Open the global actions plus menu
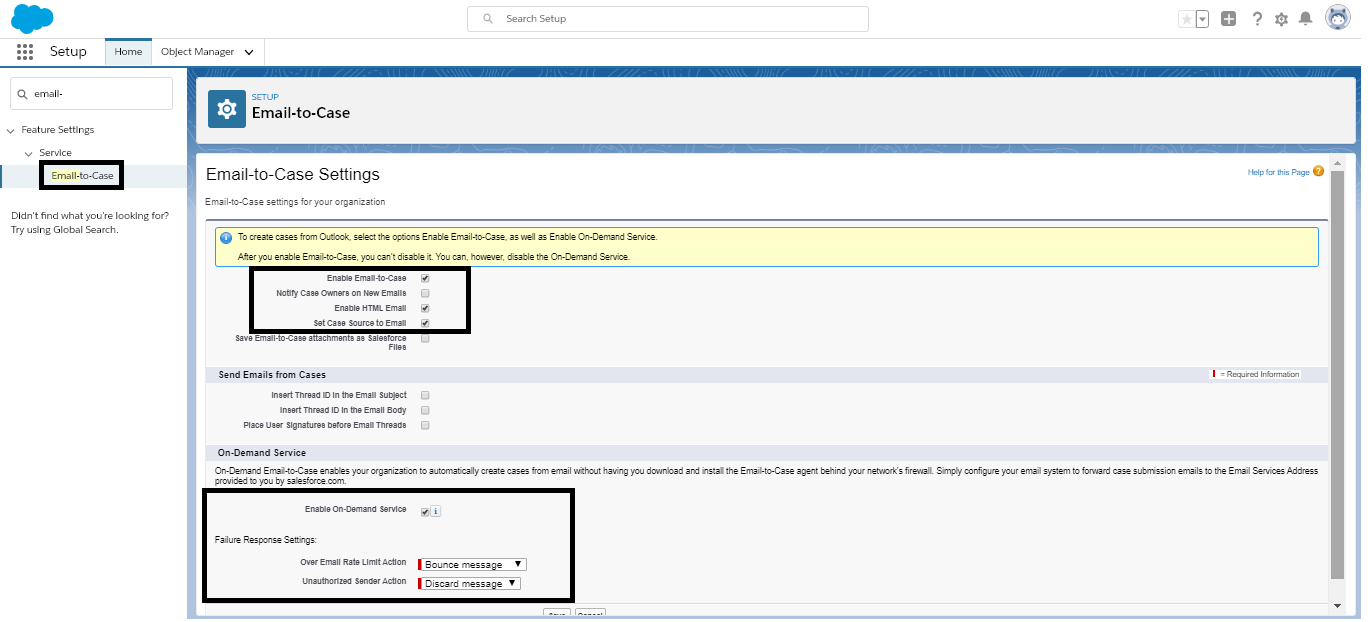 tap(1229, 19)
